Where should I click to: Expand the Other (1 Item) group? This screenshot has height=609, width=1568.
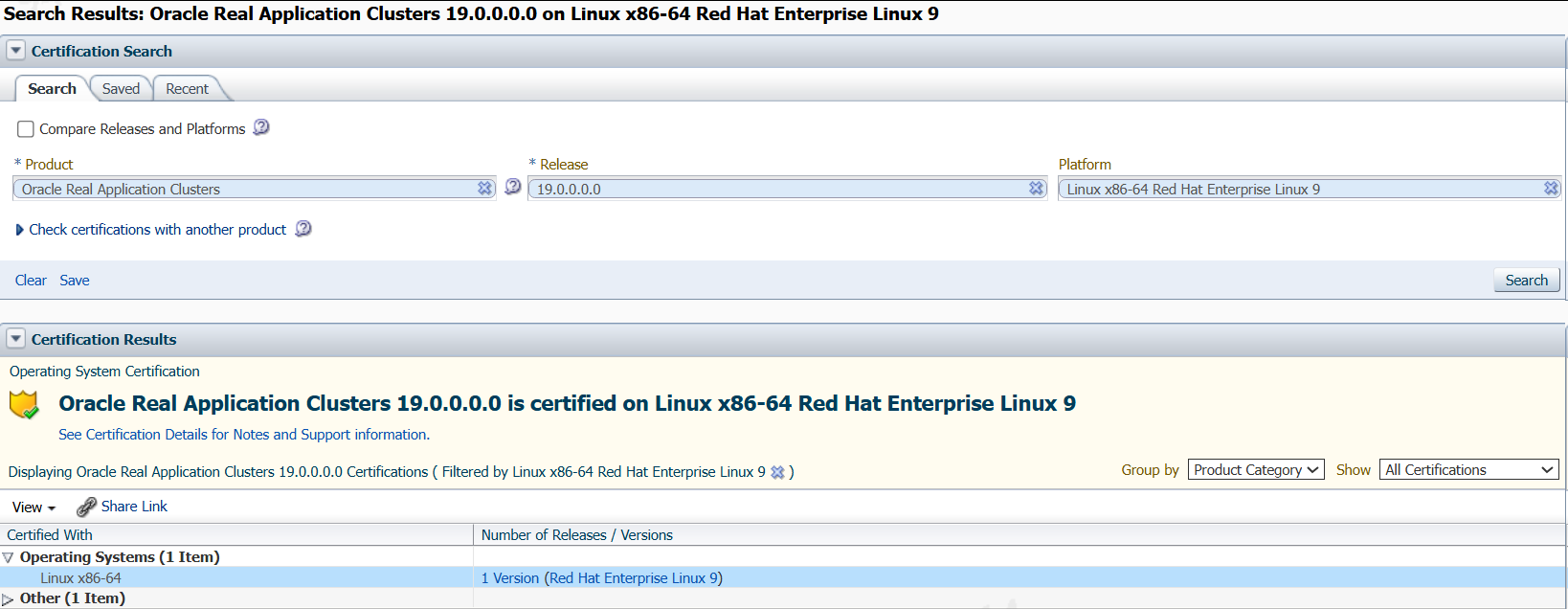coord(8,599)
